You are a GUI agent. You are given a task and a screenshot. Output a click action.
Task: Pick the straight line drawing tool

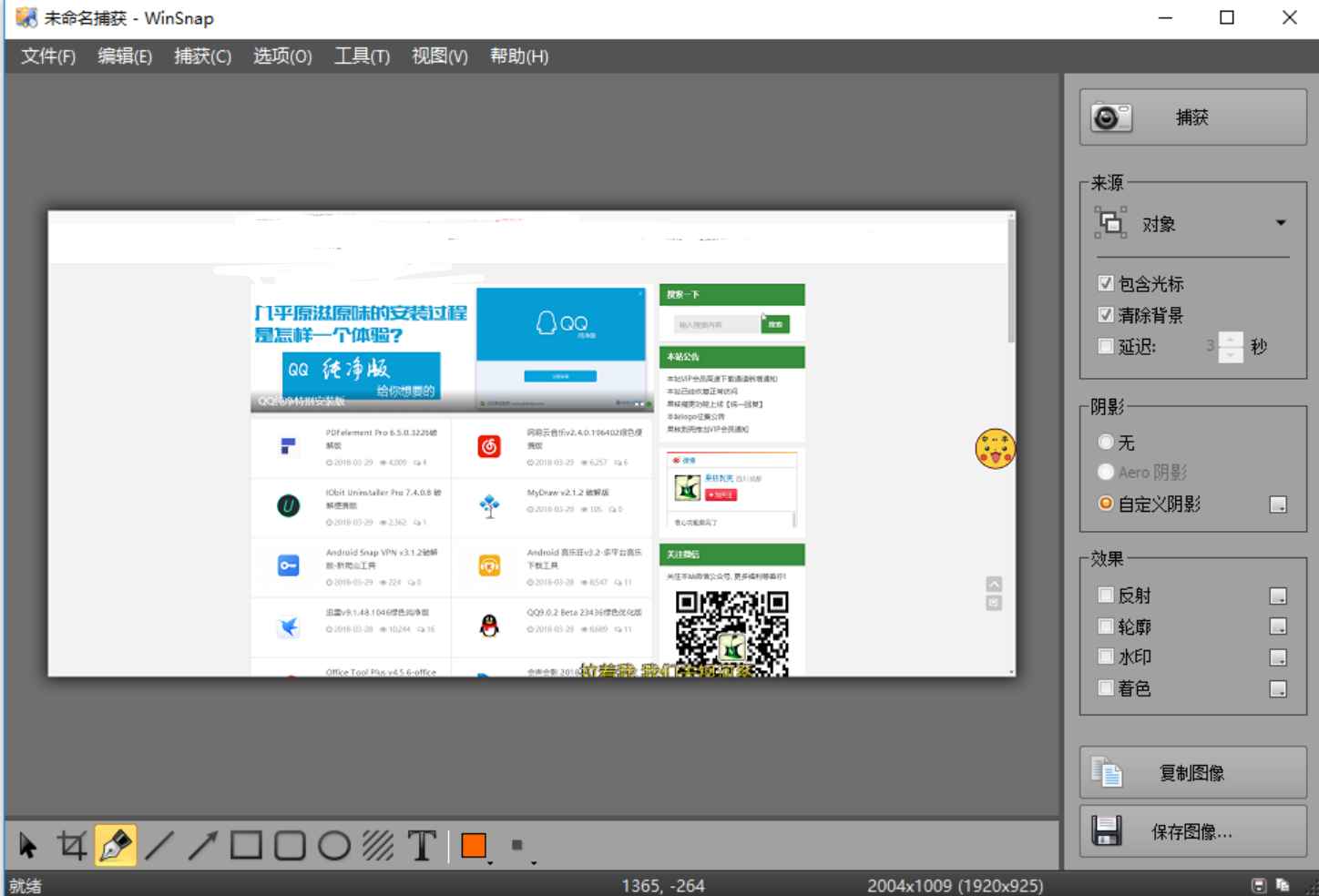[x=158, y=845]
